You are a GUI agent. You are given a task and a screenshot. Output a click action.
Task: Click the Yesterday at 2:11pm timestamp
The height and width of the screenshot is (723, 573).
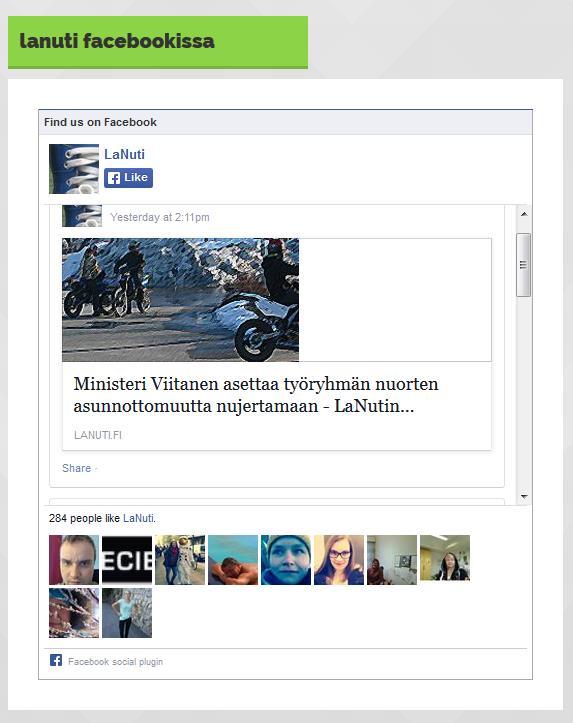pos(159,217)
